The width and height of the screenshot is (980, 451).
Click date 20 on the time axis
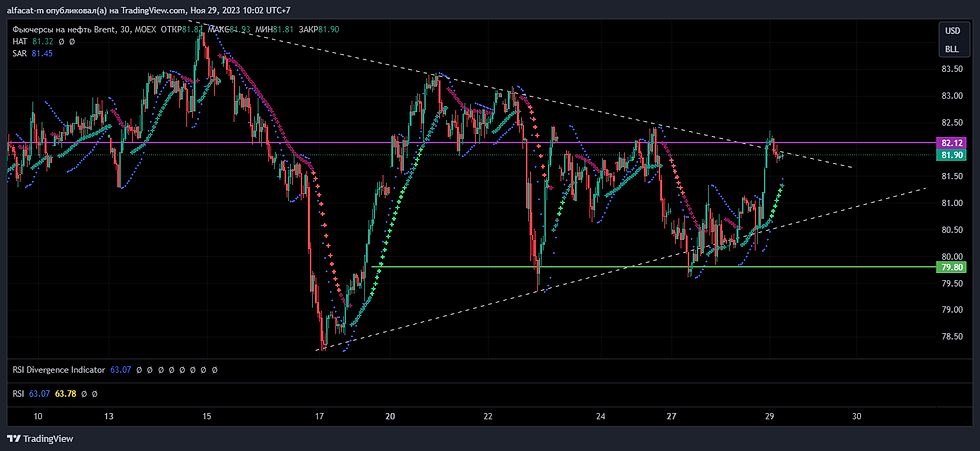390,417
